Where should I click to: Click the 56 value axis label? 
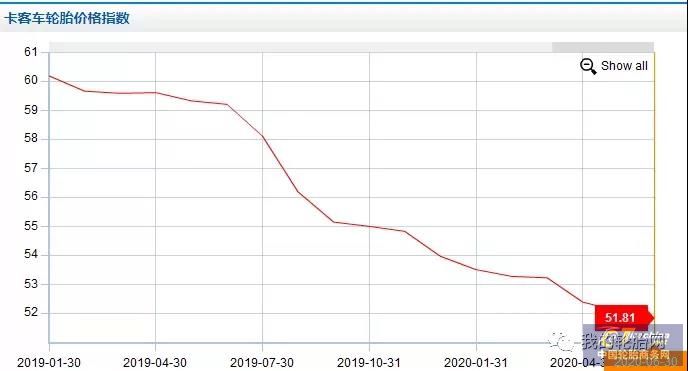[x=31, y=196]
